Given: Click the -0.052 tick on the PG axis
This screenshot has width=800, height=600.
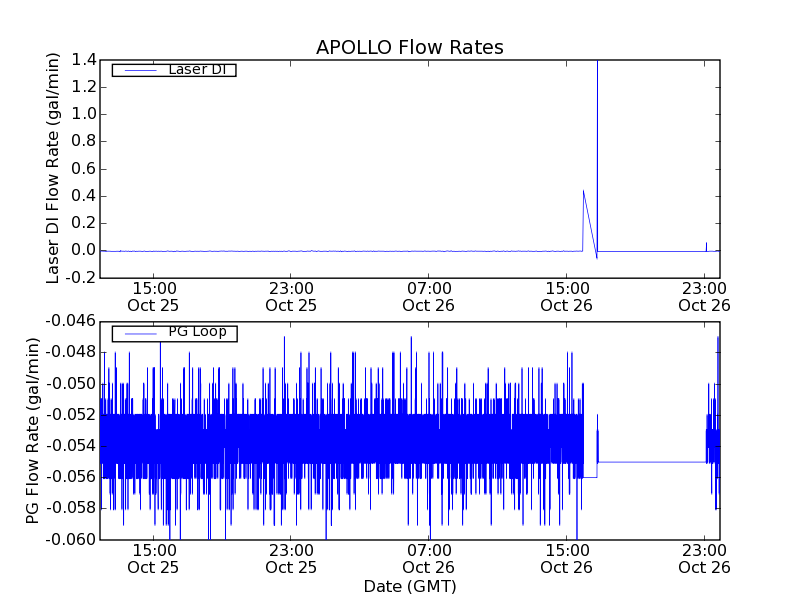Looking at the screenshot, I should (x=70, y=415).
